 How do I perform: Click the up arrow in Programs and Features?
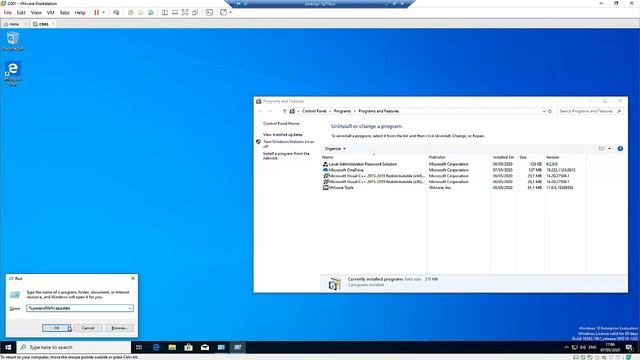[284, 111]
